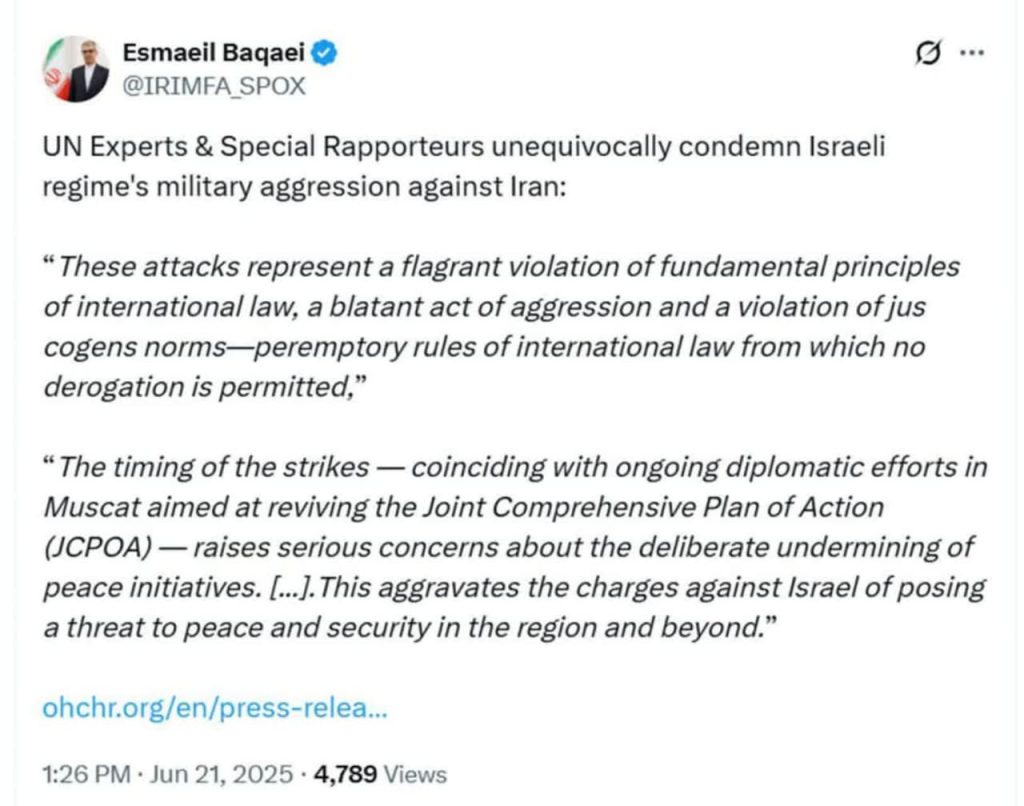Viewport: 1024px width, 806px height.
Task: Click the Grok explain-post icon
Action: click(928, 53)
